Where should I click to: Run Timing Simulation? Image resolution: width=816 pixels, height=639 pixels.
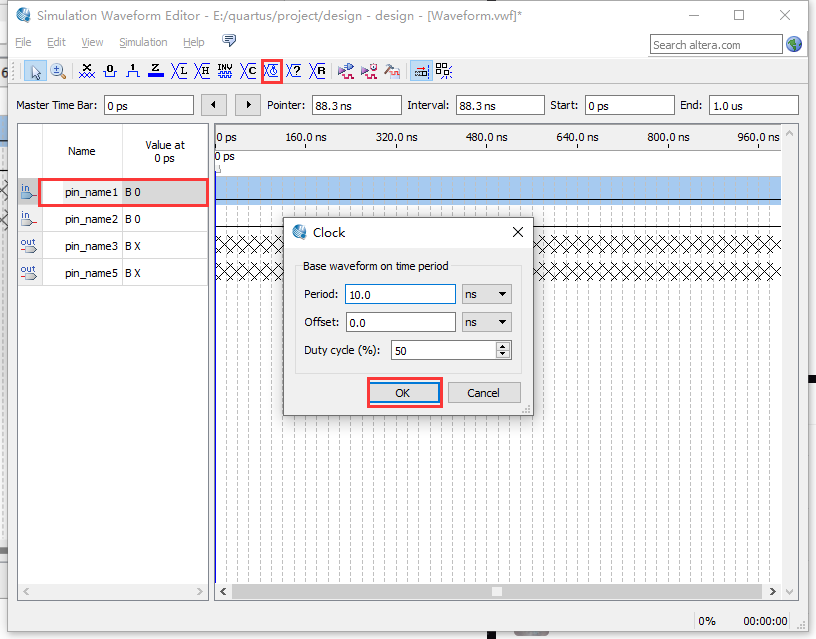[369, 71]
